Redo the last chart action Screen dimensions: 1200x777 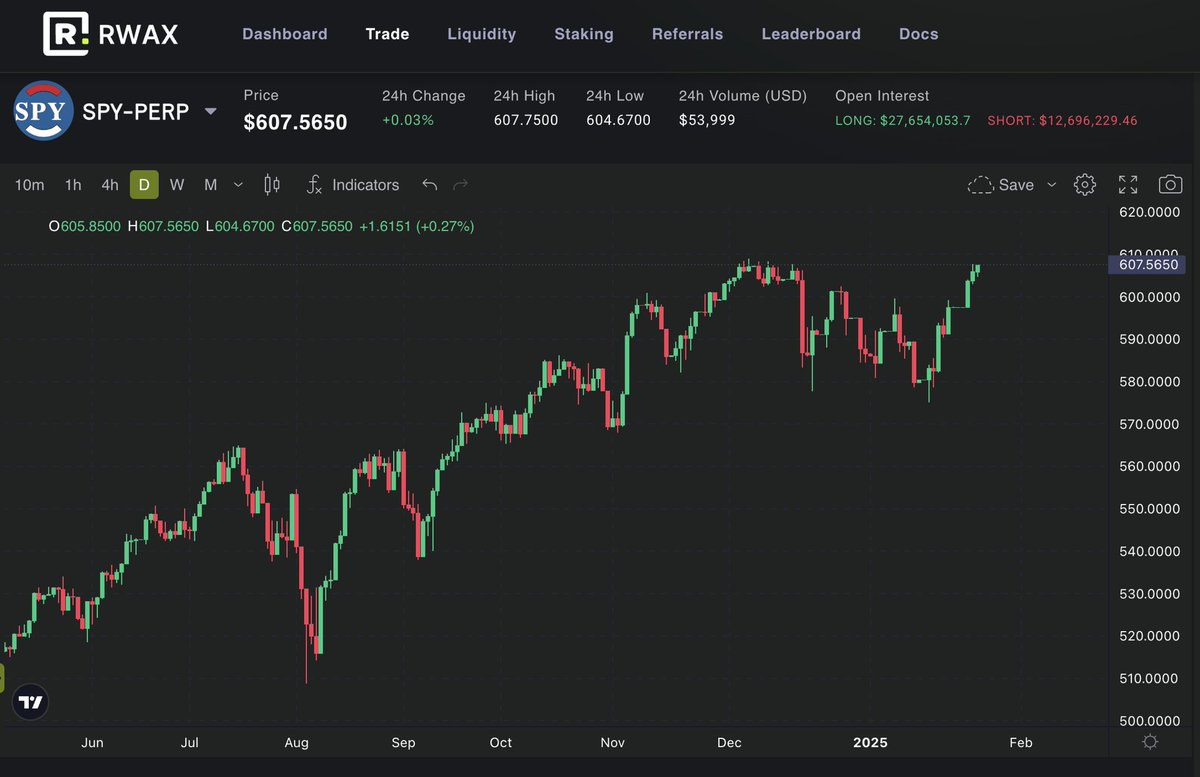pyautogui.click(x=460, y=185)
